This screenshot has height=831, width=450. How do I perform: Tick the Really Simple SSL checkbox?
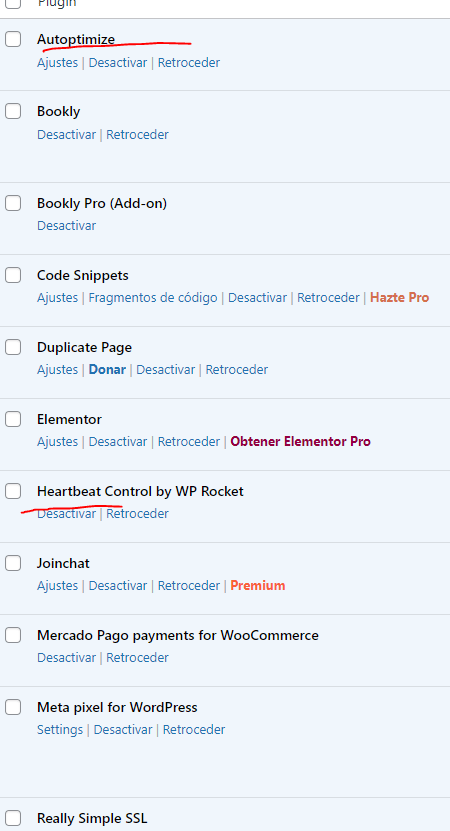coord(13,818)
